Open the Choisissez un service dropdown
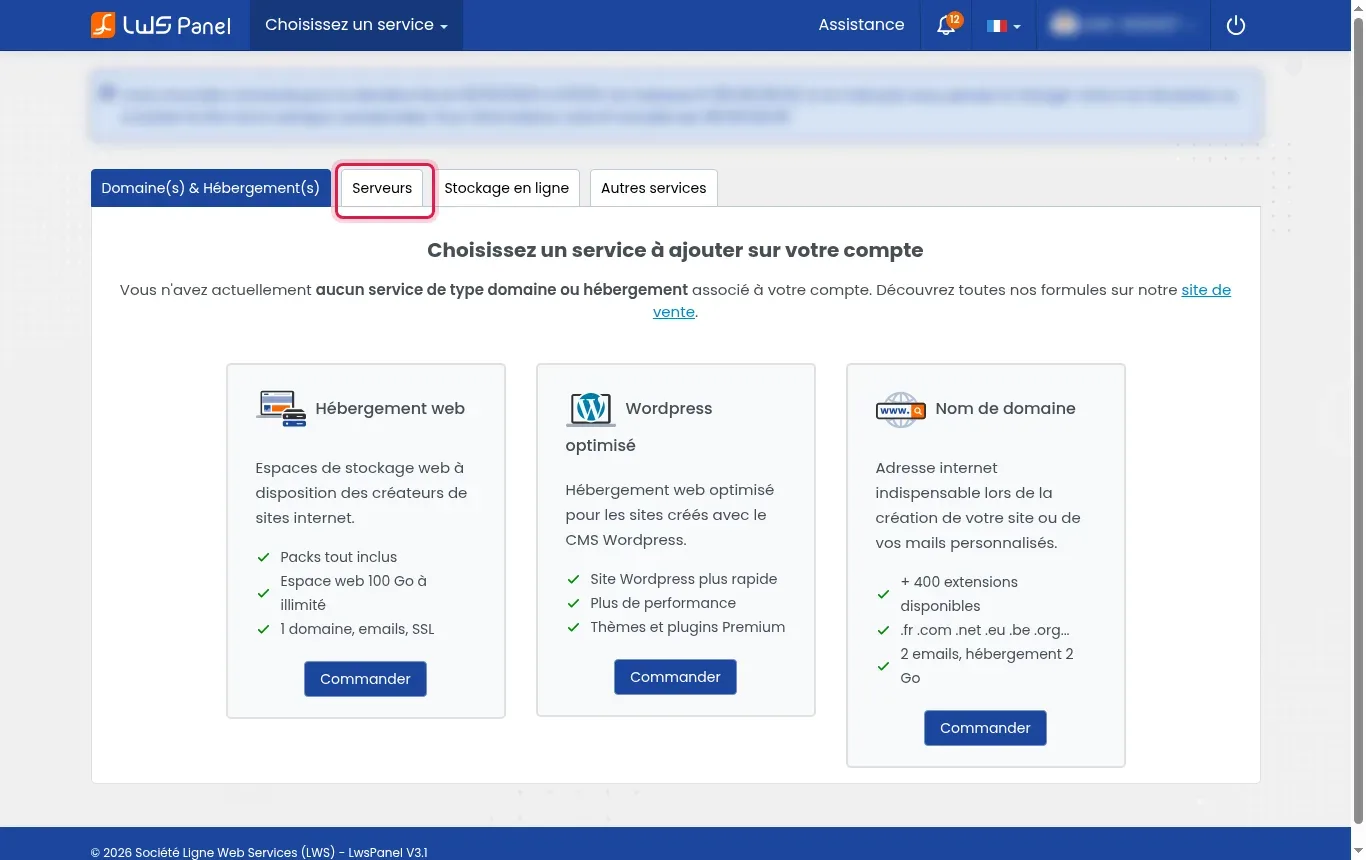The image size is (1366, 860). [x=356, y=25]
